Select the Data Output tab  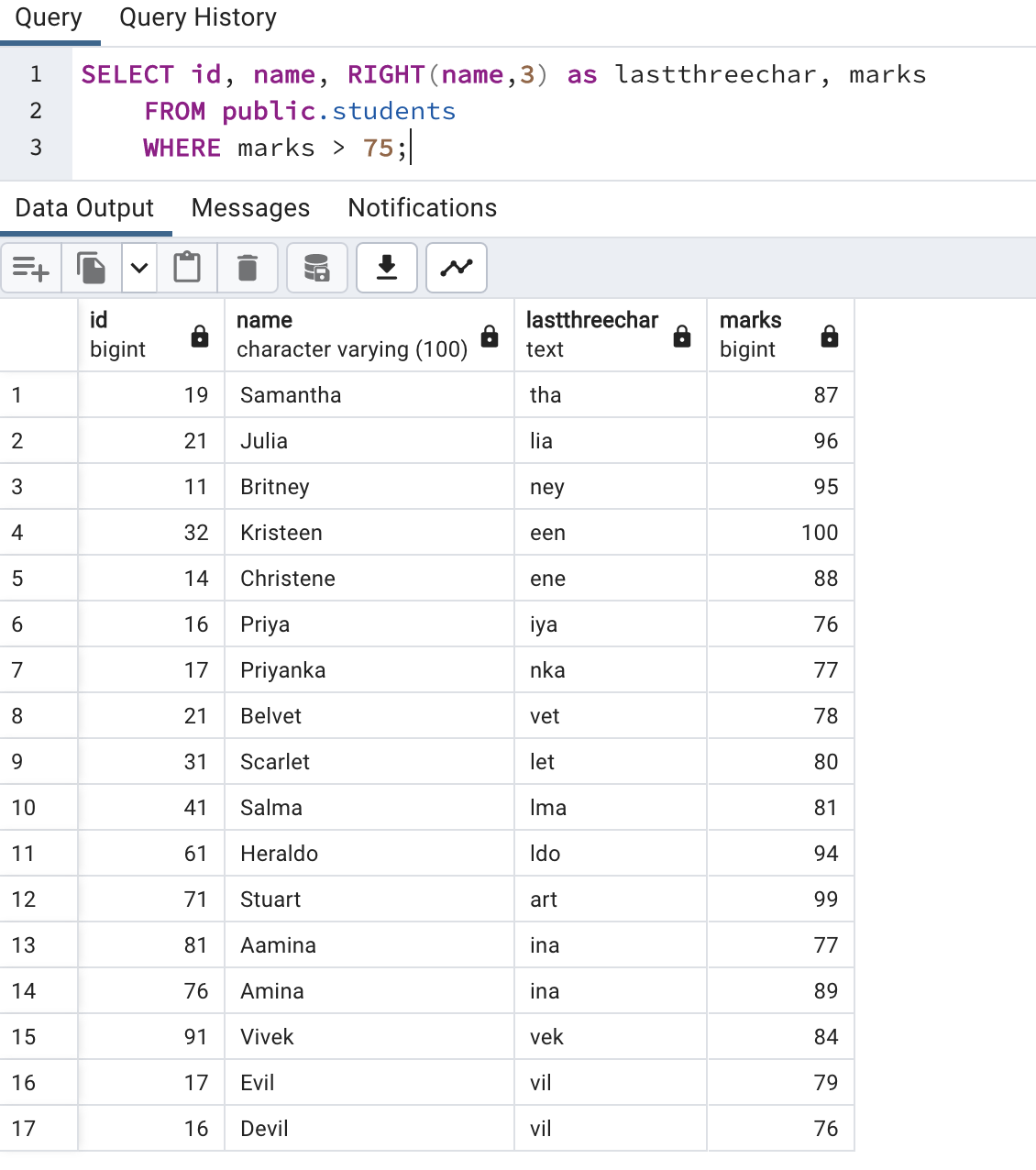pos(84,208)
